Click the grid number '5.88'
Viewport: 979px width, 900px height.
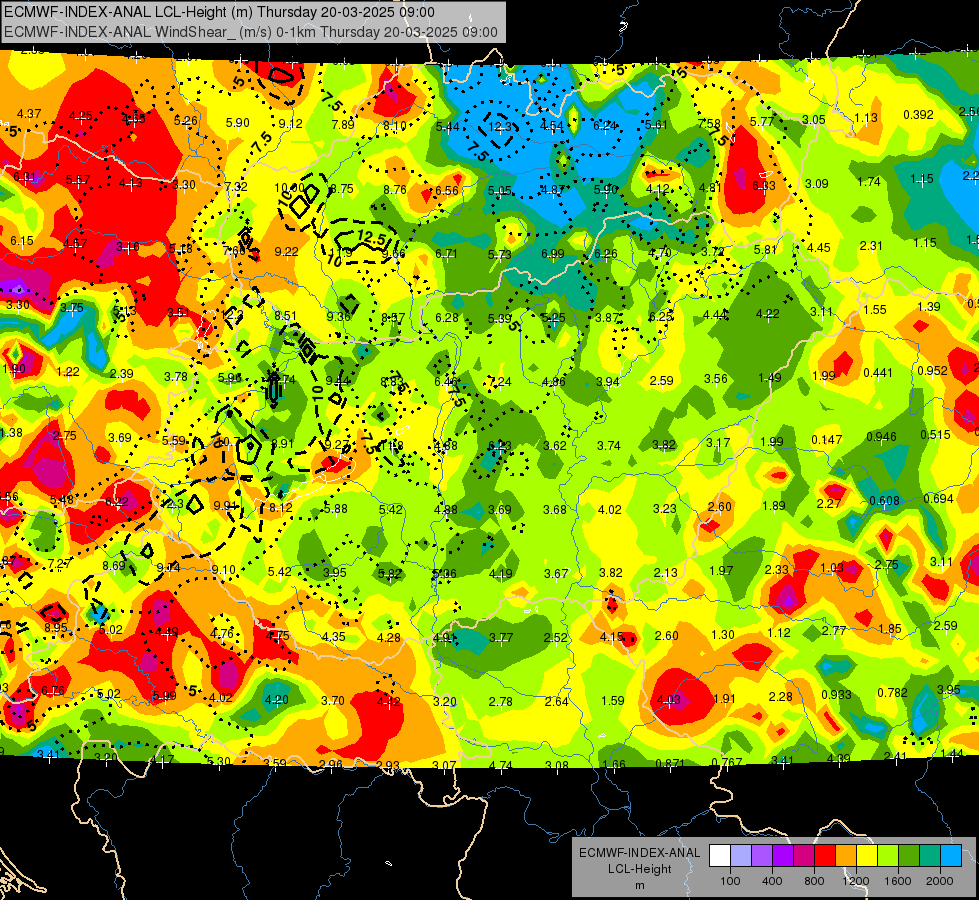coord(336,508)
